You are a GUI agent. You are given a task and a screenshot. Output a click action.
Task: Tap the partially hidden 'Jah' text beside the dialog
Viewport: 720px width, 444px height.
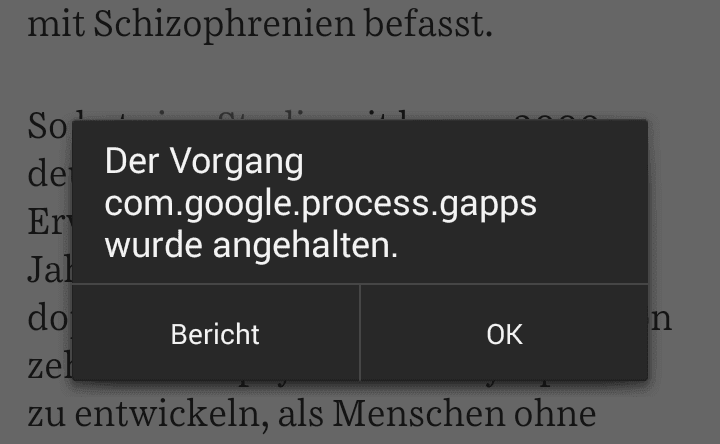(x=50, y=270)
